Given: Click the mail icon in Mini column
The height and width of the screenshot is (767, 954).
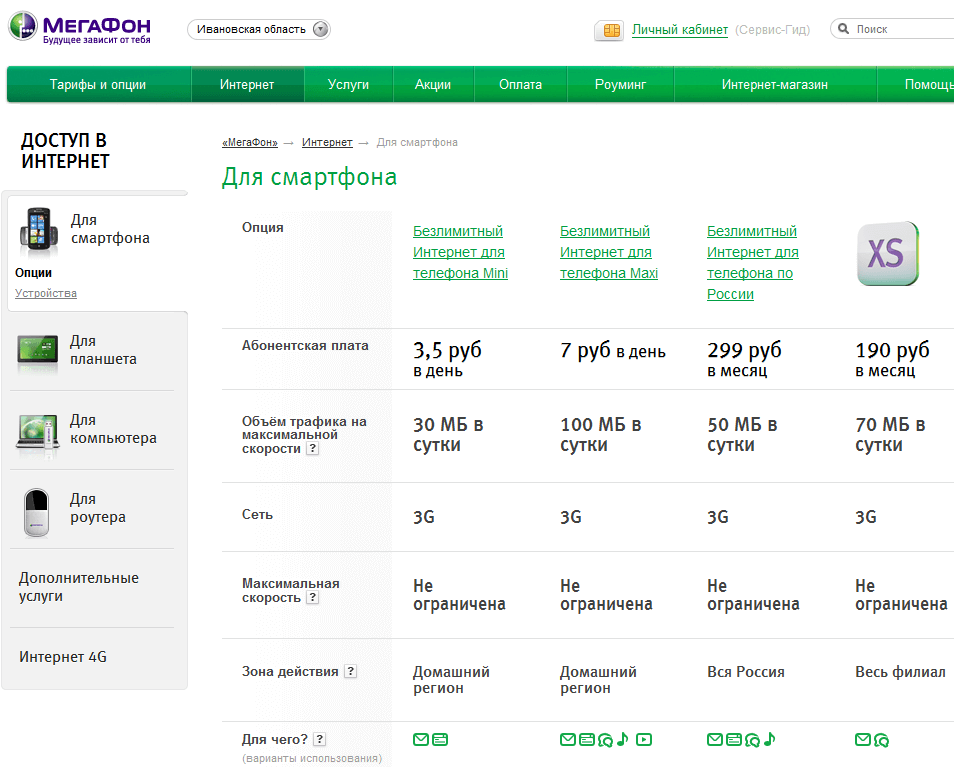Looking at the screenshot, I should (421, 740).
